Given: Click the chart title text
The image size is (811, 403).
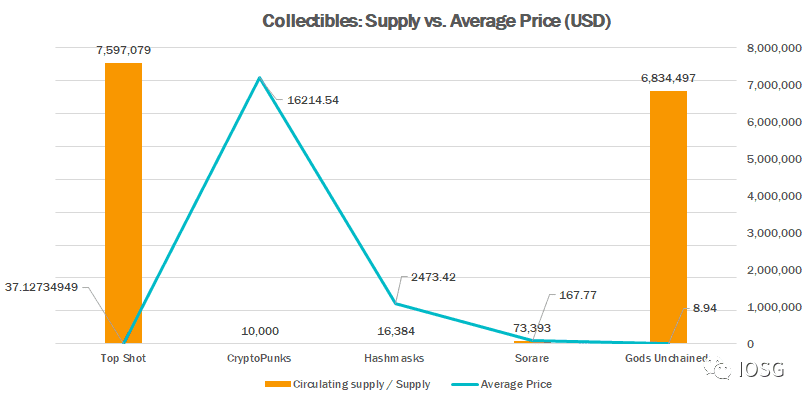Looking at the screenshot, I should coord(437,21).
